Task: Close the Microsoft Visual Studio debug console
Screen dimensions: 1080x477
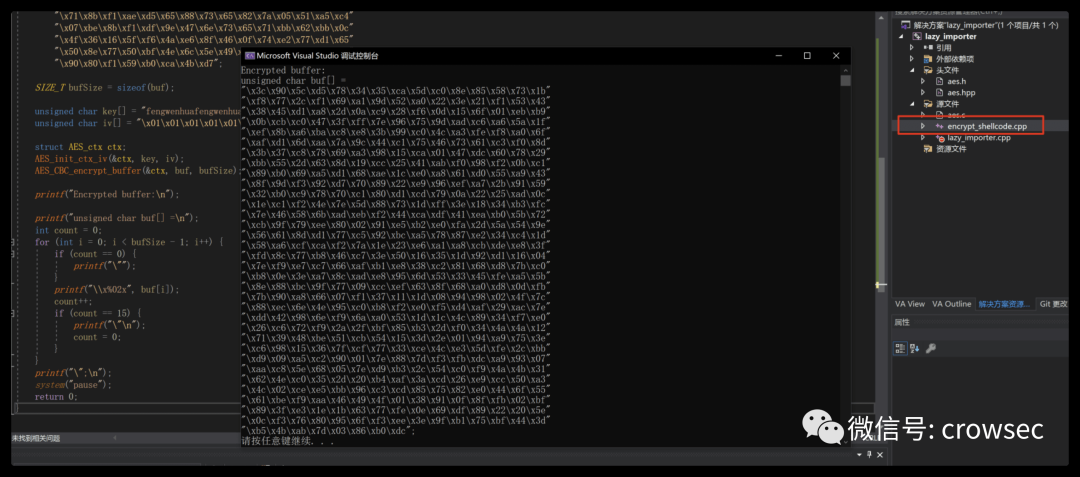Action: click(835, 56)
